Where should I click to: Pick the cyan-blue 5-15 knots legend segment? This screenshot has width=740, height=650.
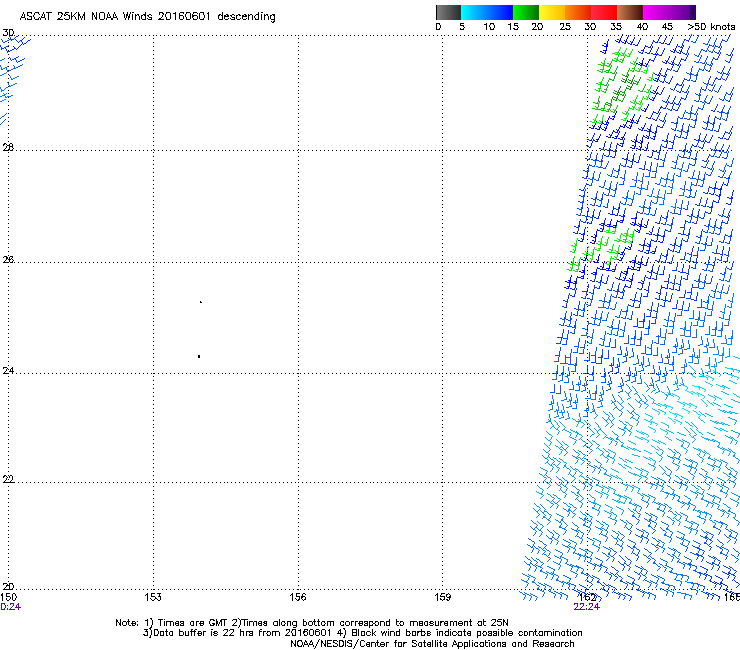coord(487,12)
